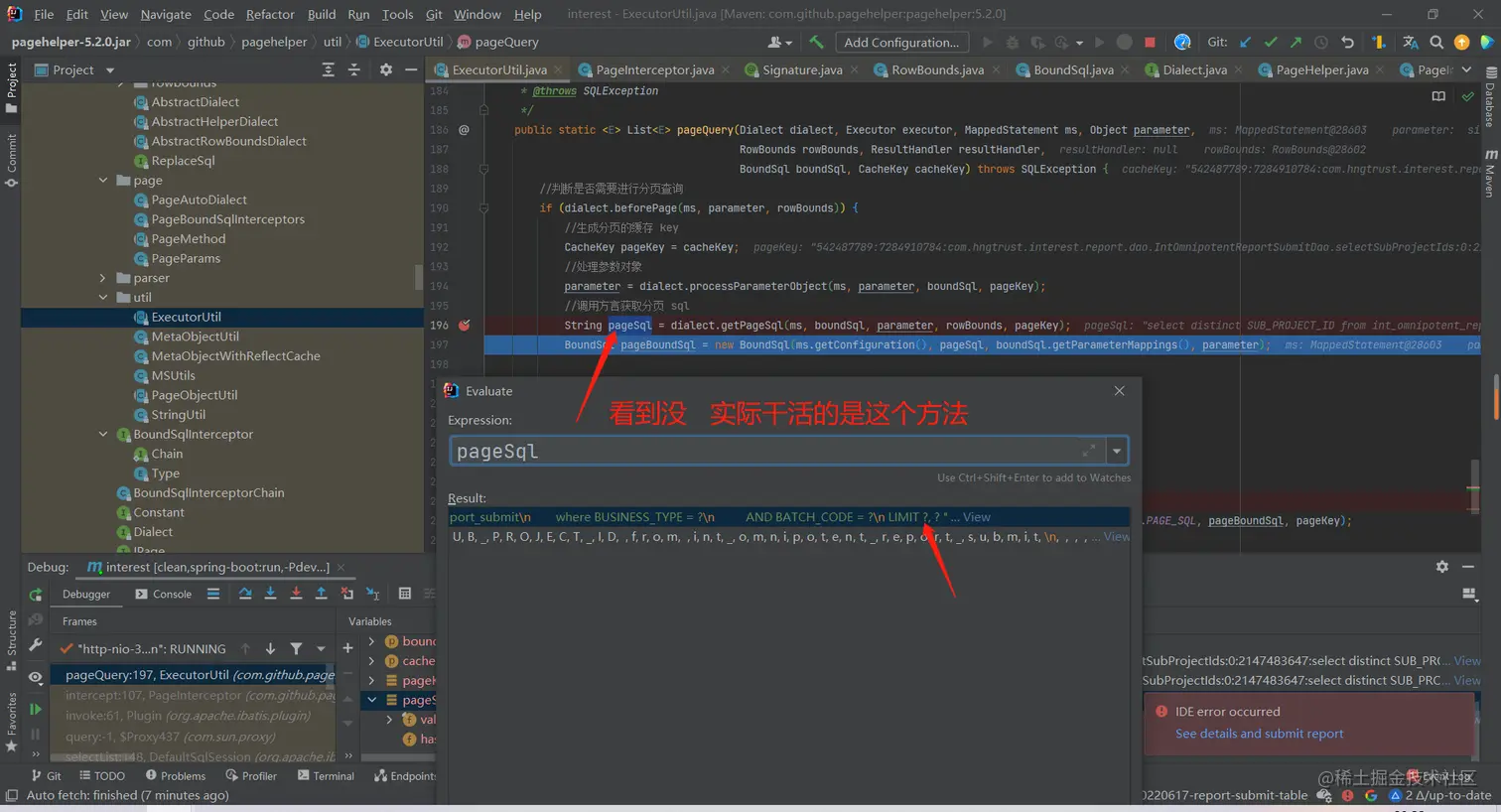Toggle the Favorites tool window stripe
The image size is (1501, 812).
point(12,722)
